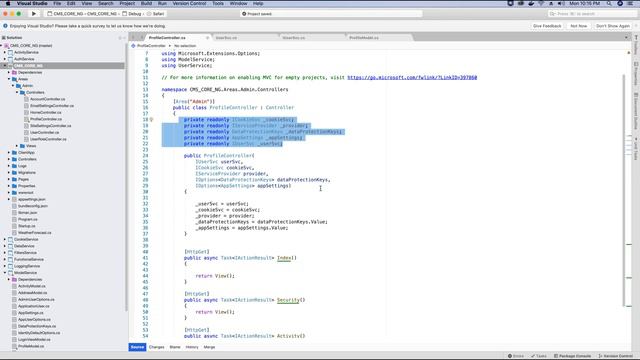Viewport: 640px width, 360px height.
Task: Close the ProfileController.cs tab
Action: click(207, 38)
